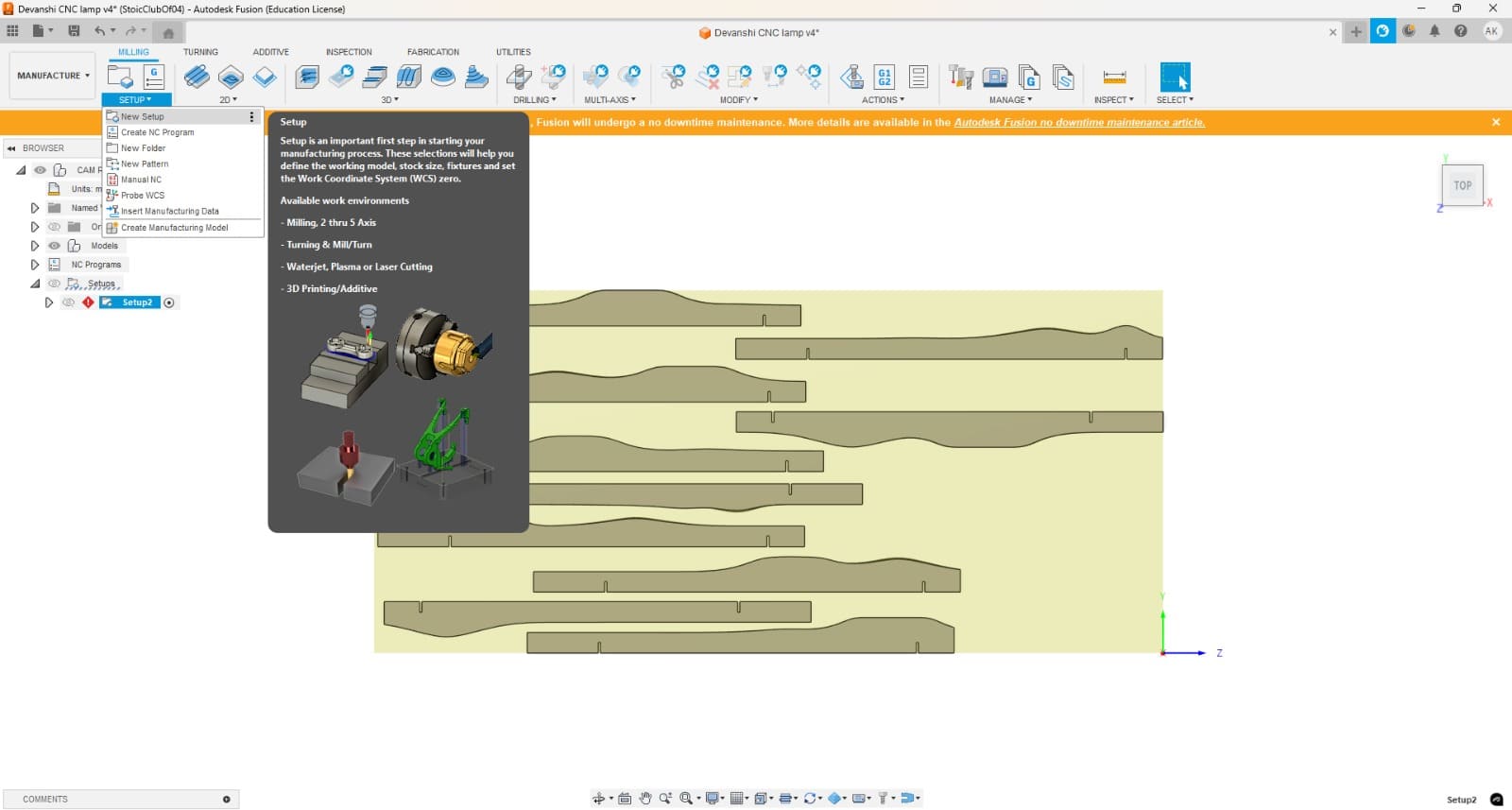Choose New Setup from menu

tap(181, 116)
